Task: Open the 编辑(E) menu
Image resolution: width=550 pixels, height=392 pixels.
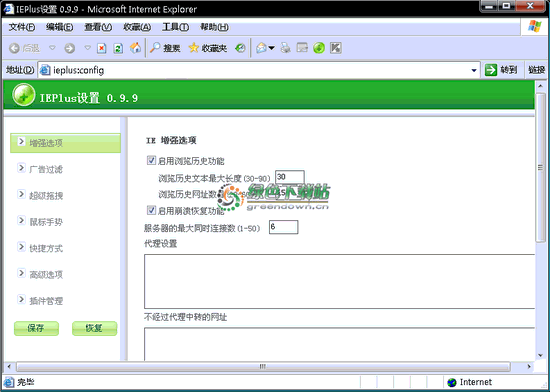Action: (59, 27)
